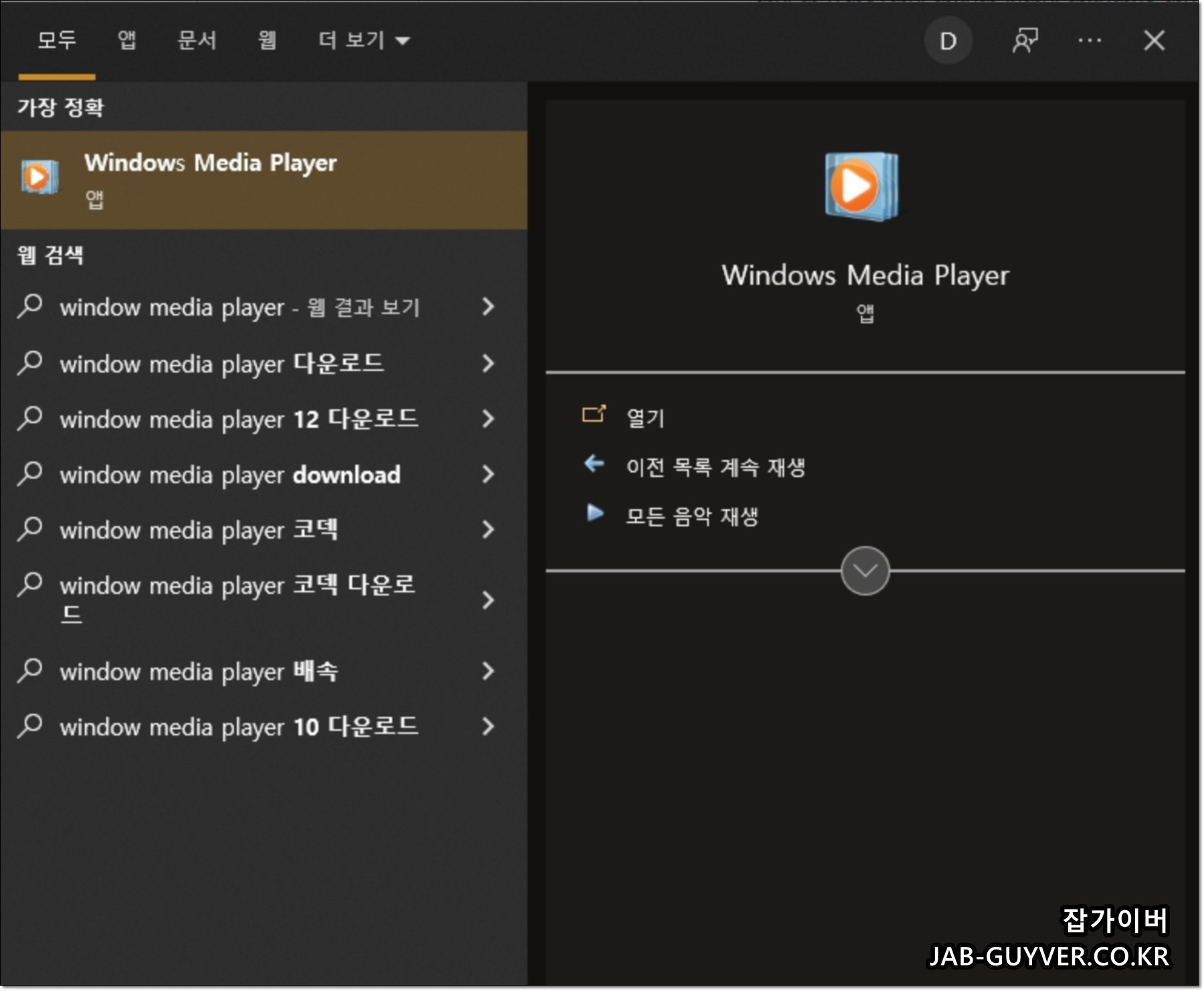Click the D user account avatar
This screenshot has height=991, width=1204.
(948, 41)
